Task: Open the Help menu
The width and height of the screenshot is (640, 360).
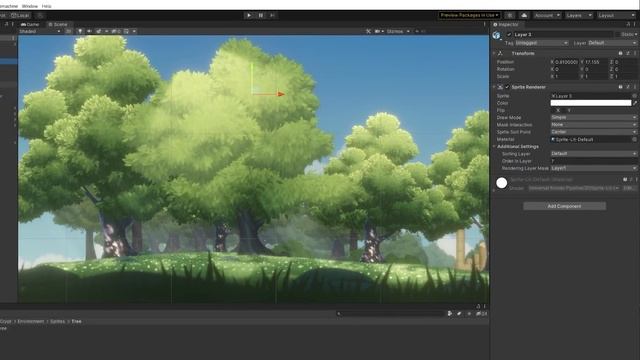Action: pyautogui.click(x=47, y=6)
